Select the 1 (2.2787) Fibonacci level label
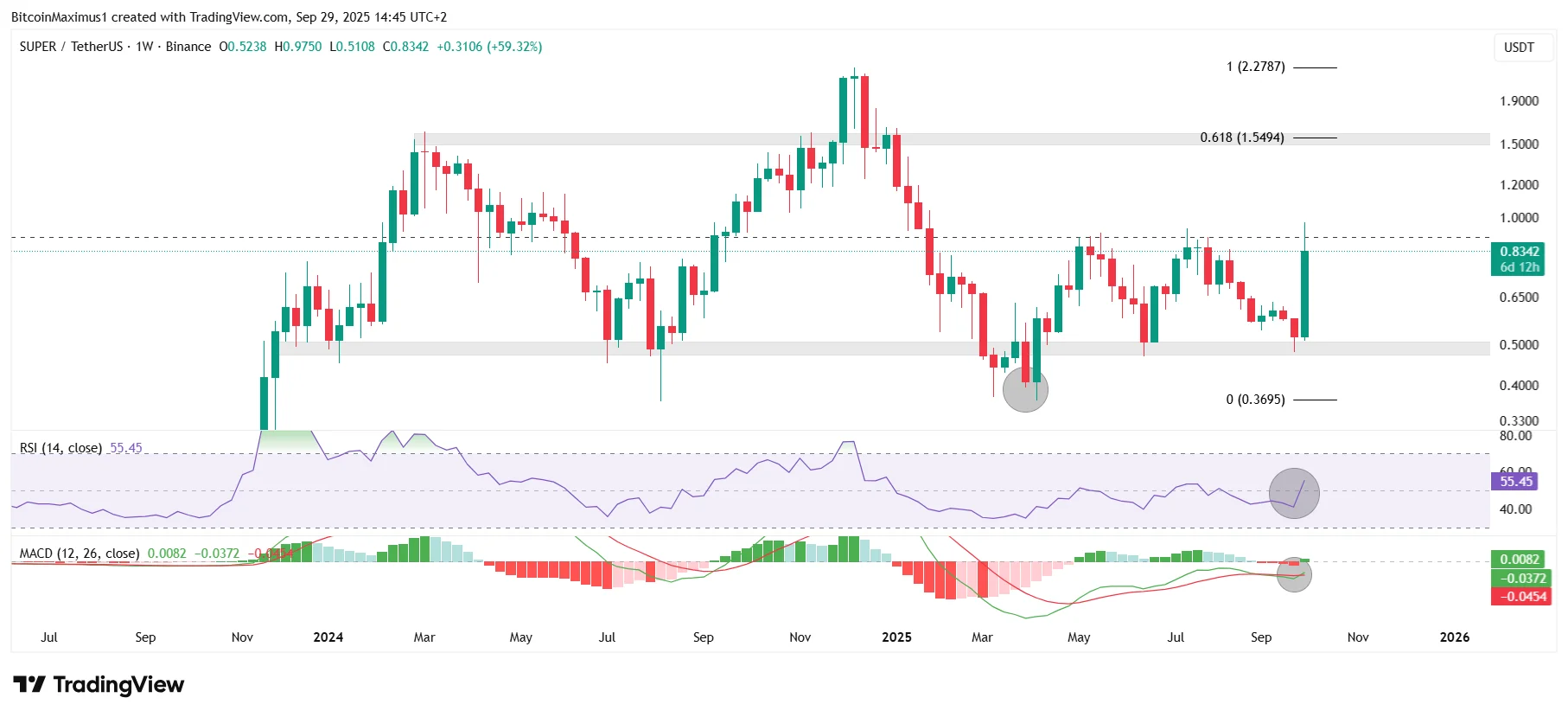This screenshot has height=717, width=1568. click(1255, 67)
